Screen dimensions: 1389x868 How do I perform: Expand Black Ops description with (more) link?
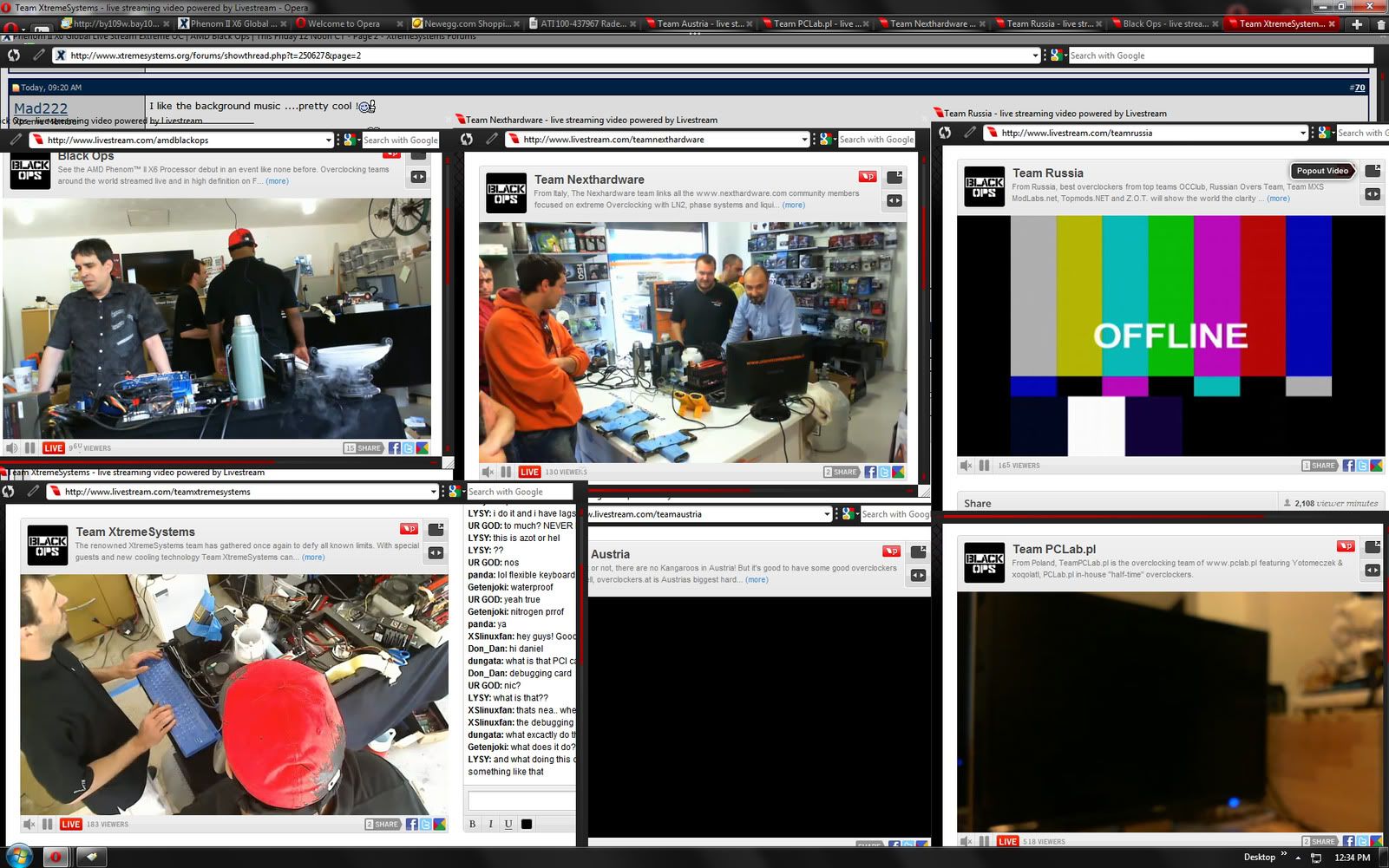(277, 181)
